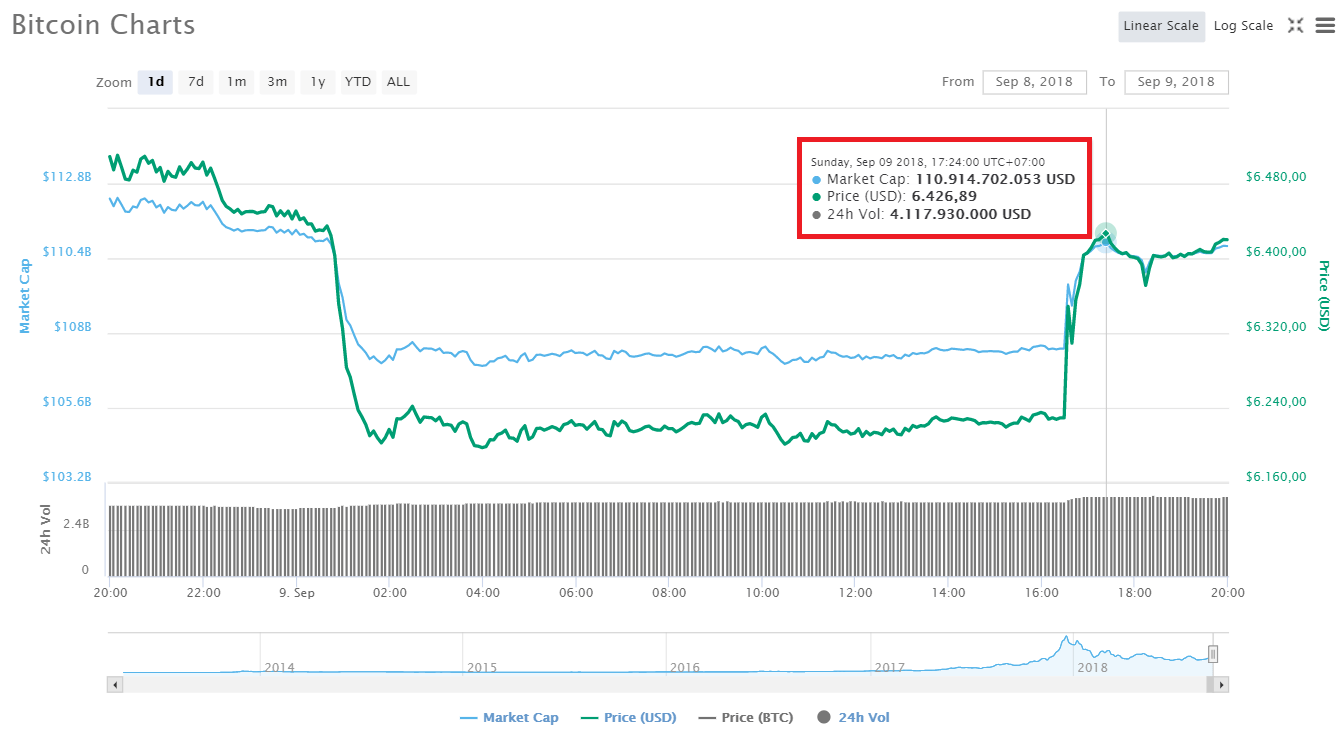The height and width of the screenshot is (738, 1342).
Task: Click the Market Cap value in tooltip
Action: coord(995,179)
